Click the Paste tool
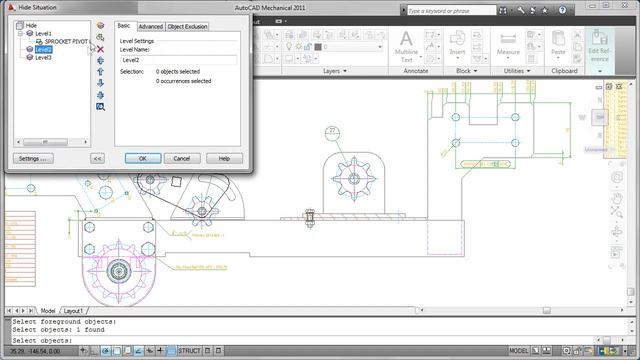640x360 pixels. [x=558, y=42]
